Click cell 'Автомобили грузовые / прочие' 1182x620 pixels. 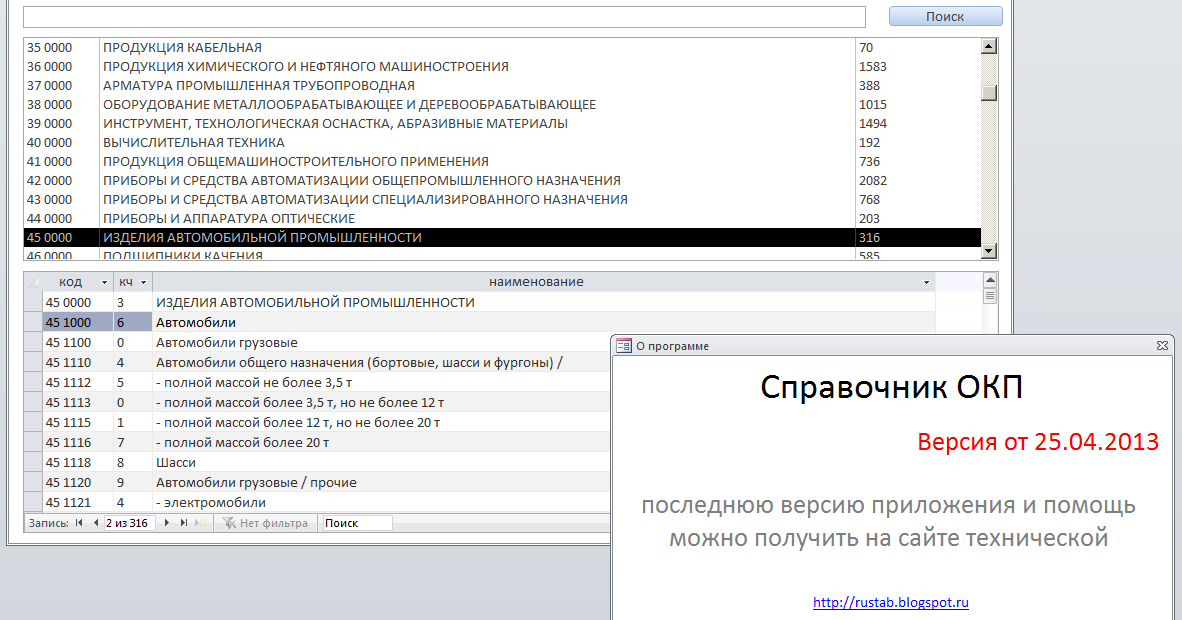(x=381, y=482)
